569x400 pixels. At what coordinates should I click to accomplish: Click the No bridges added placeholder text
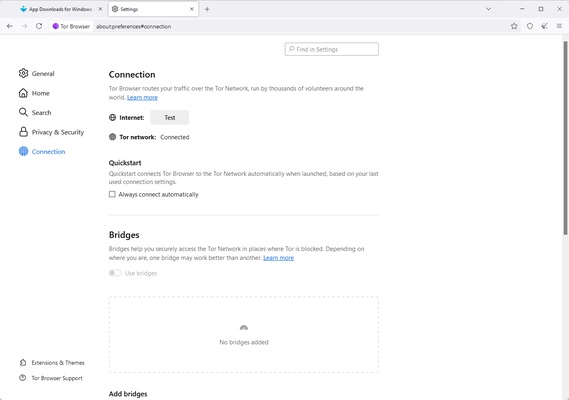[244, 342]
